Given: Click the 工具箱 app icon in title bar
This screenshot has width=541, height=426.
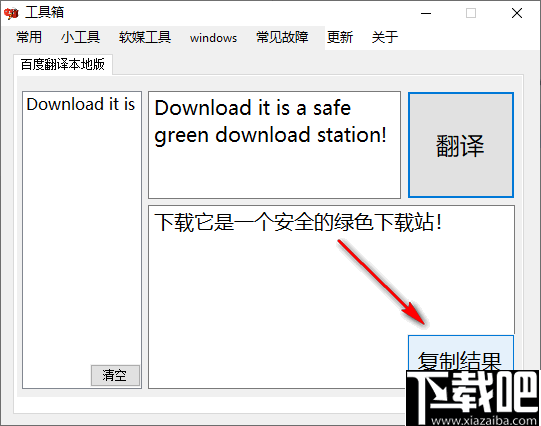Looking at the screenshot, I should tap(11, 13).
